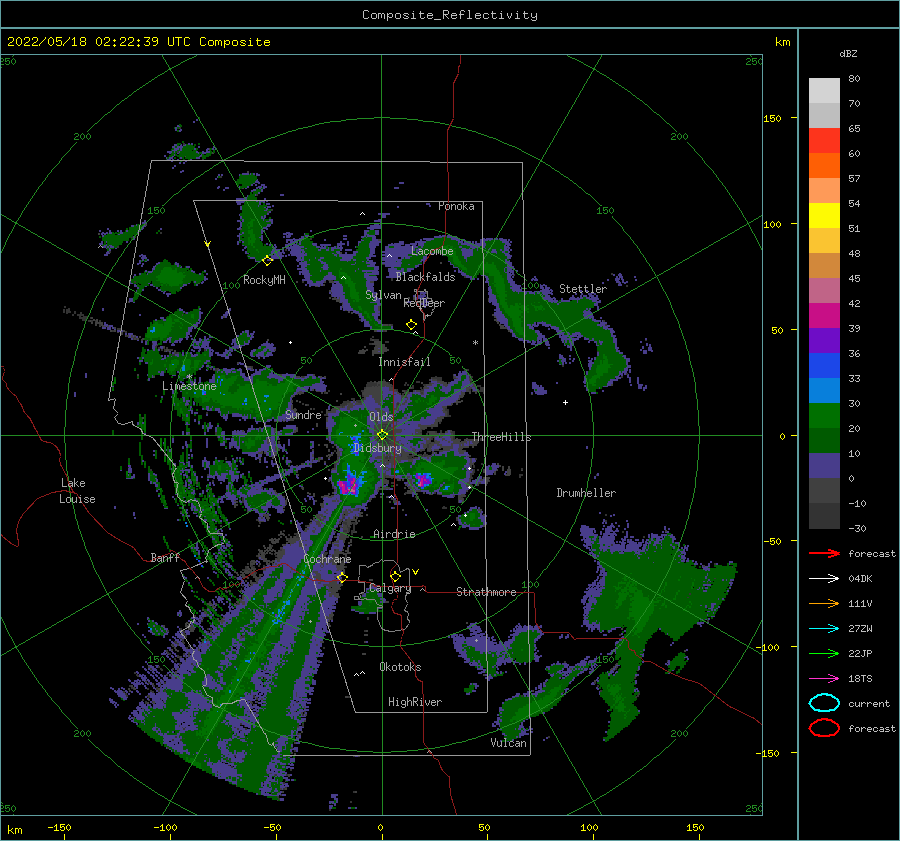Screen dimensions: 900x841
Task: Select the RockyMH label
Action: click(264, 280)
